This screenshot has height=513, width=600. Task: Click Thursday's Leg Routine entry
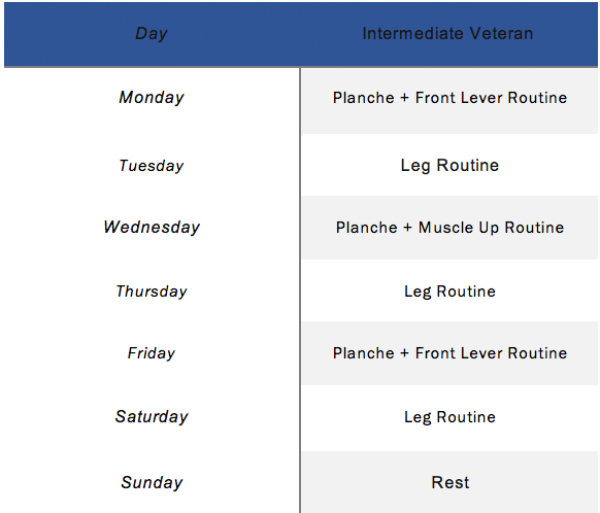click(x=450, y=292)
